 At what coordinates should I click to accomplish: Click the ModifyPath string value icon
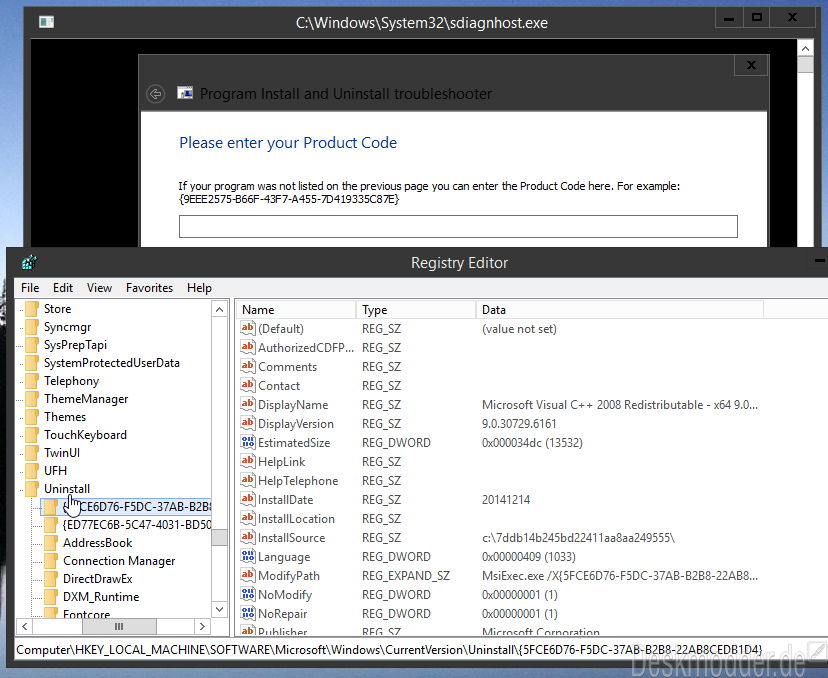pos(248,576)
